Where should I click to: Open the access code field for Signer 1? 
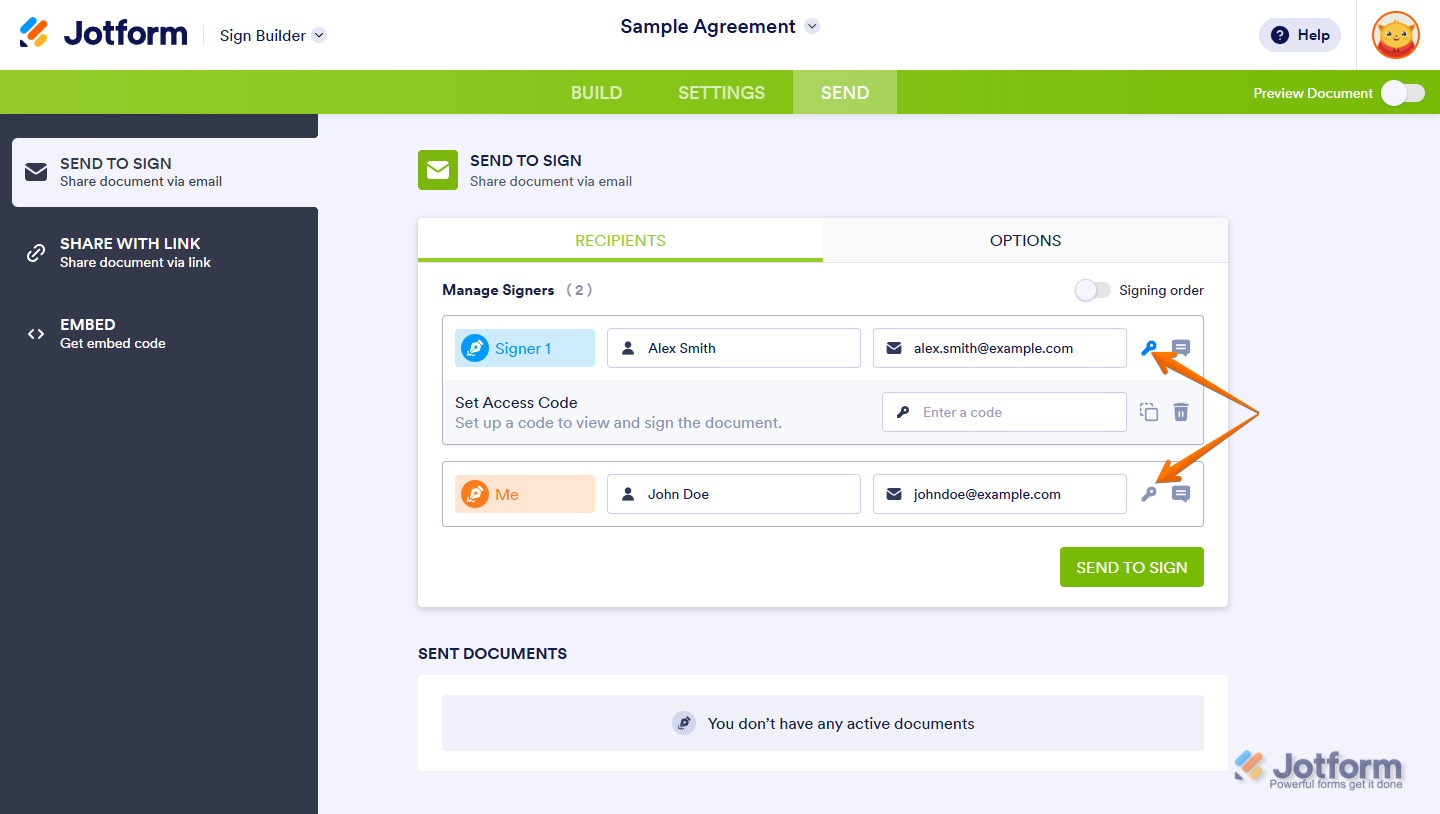click(1148, 347)
